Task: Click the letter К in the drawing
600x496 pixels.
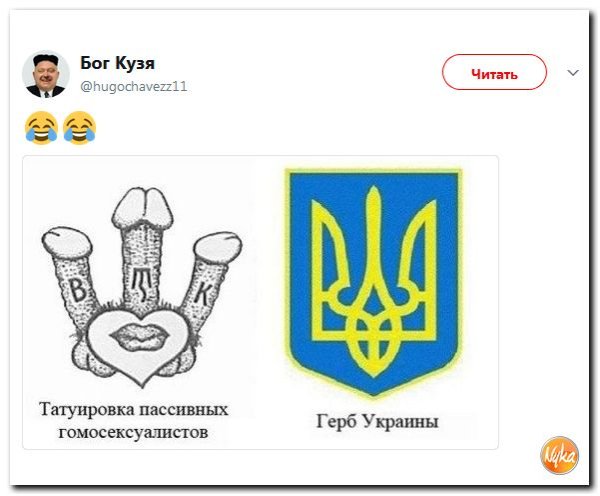Action: [203, 292]
